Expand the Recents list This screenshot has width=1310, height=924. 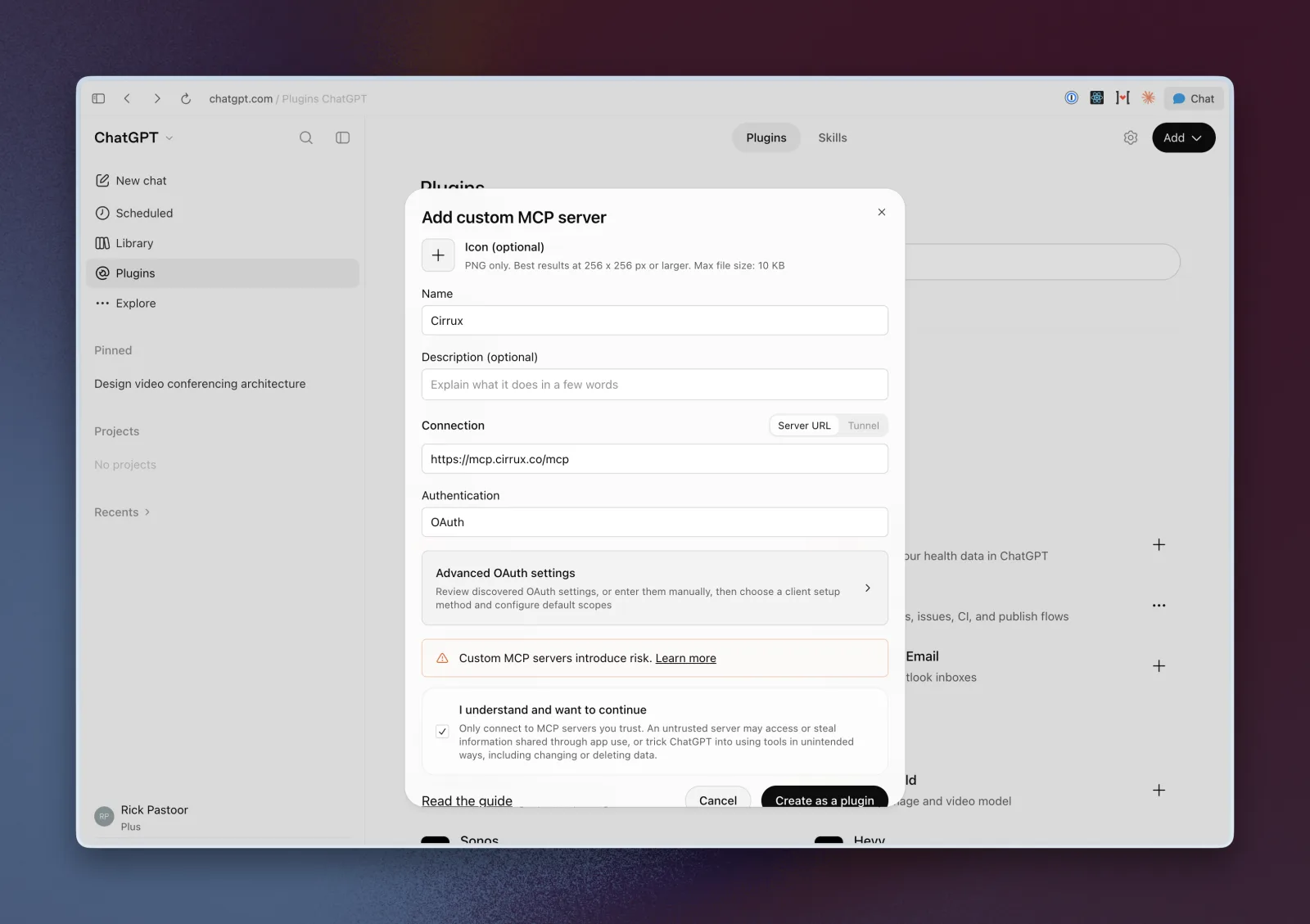click(122, 512)
